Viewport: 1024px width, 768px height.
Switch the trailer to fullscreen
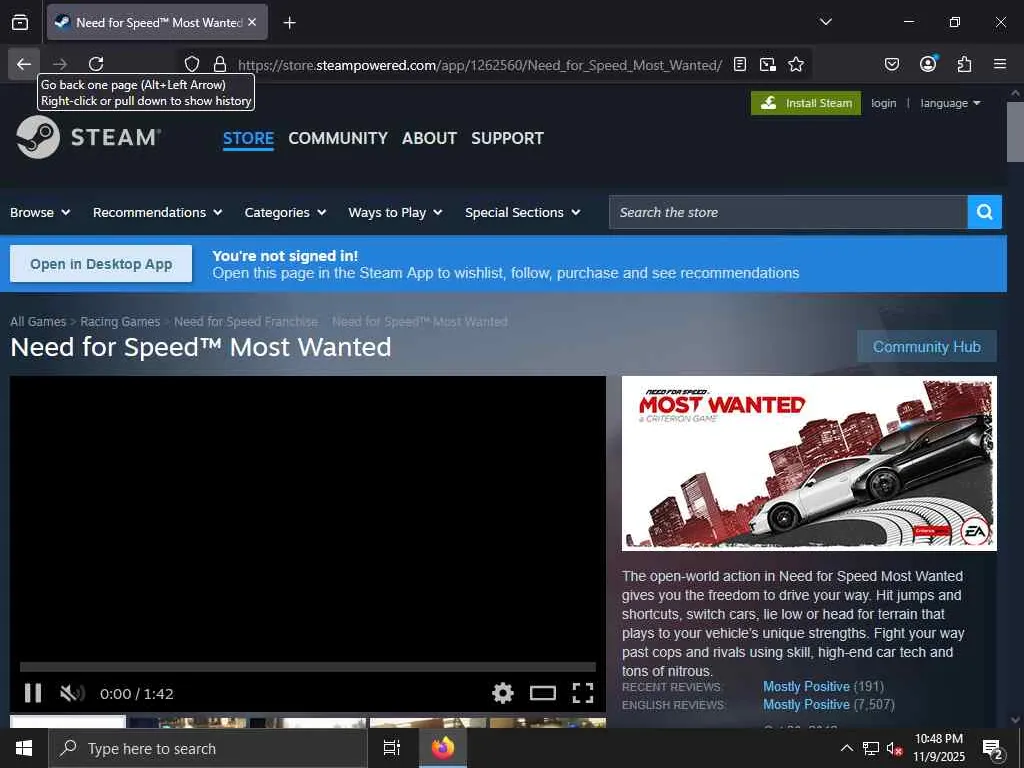pos(583,693)
